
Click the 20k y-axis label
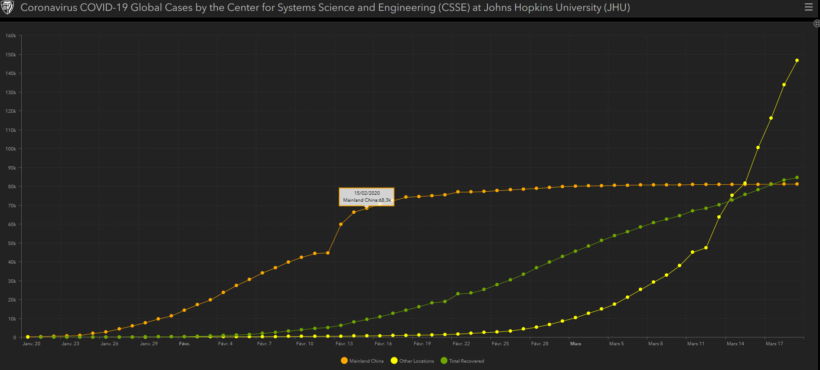click(x=13, y=299)
